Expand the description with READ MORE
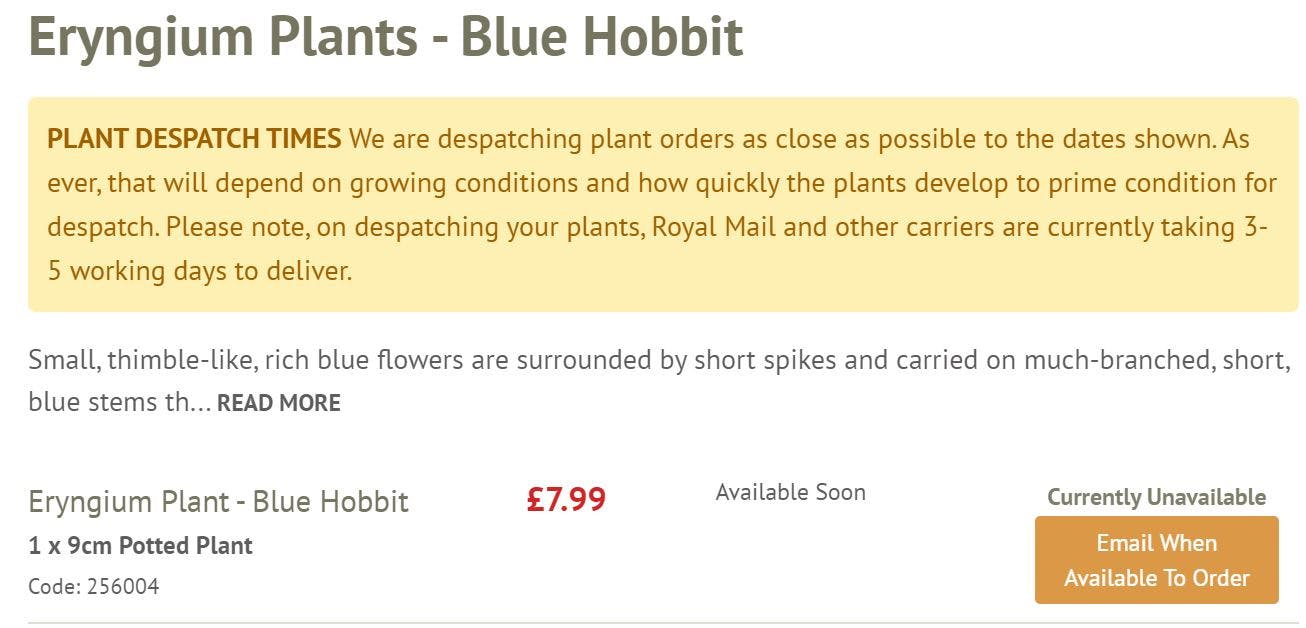Viewport: 1306px width, 628px height. pyautogui.click(x=278, y=403)
